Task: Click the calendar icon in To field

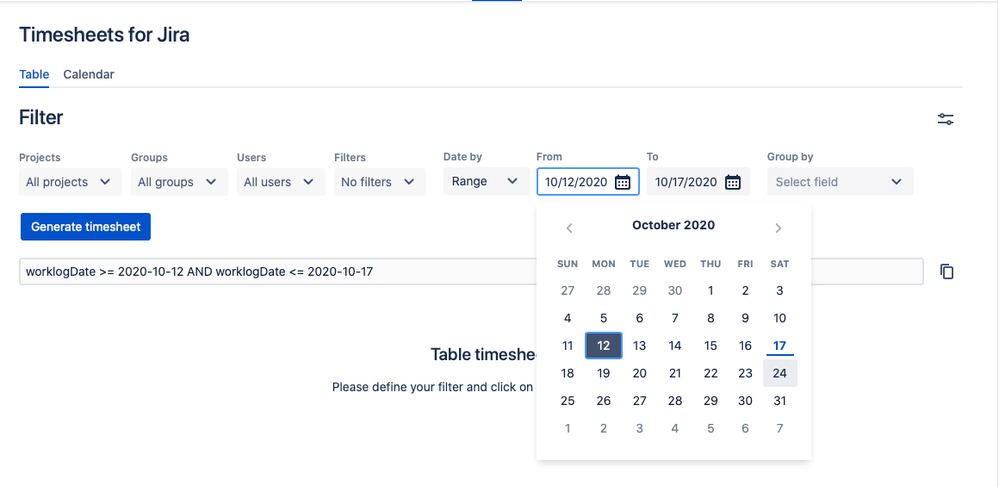Action: tap(733, 182)
